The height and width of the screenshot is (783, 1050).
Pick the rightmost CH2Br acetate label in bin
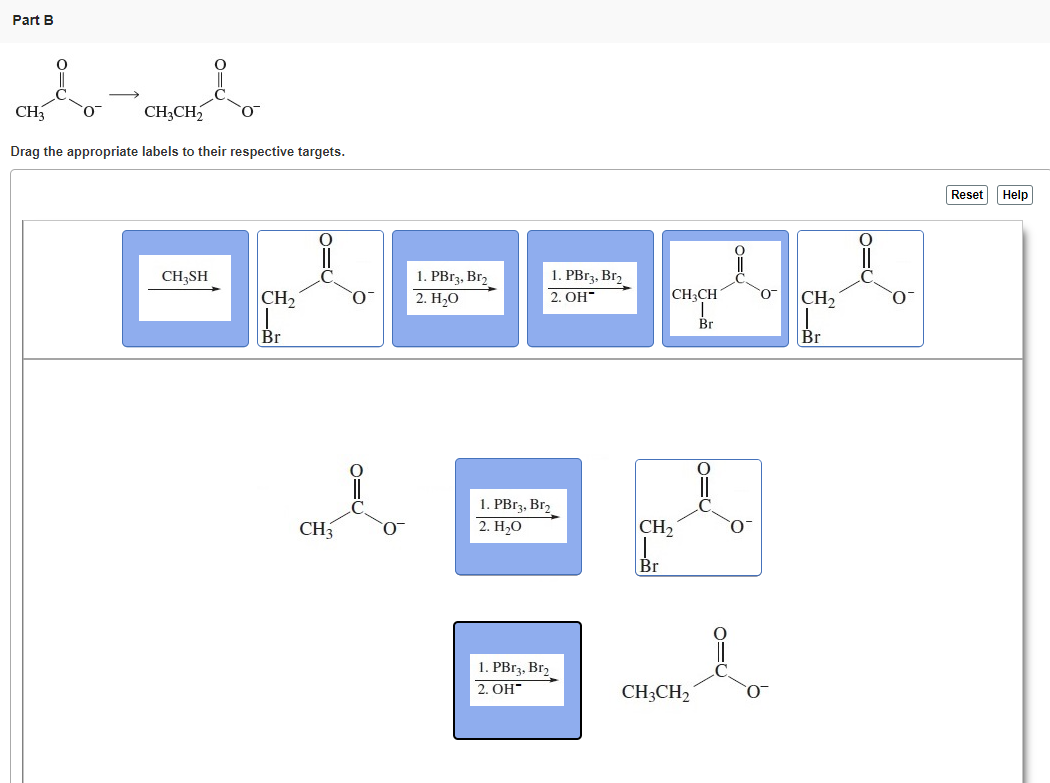[x=860, y=288]
